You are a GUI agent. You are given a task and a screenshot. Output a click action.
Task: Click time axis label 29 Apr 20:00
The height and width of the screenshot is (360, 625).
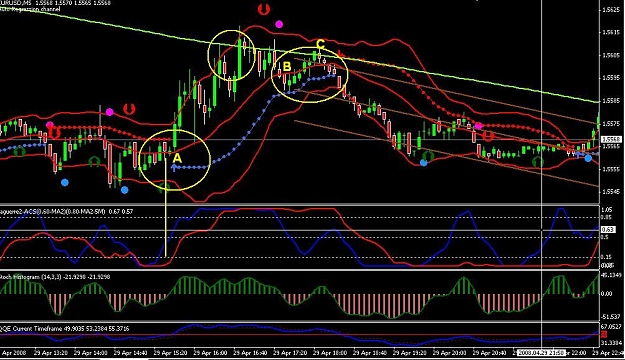tap(449, 353)
